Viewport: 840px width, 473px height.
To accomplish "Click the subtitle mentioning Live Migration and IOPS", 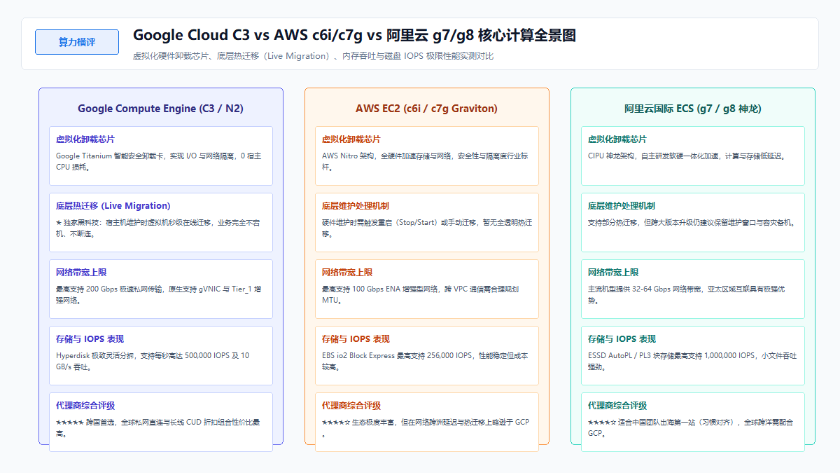I will tap(313, 56).
